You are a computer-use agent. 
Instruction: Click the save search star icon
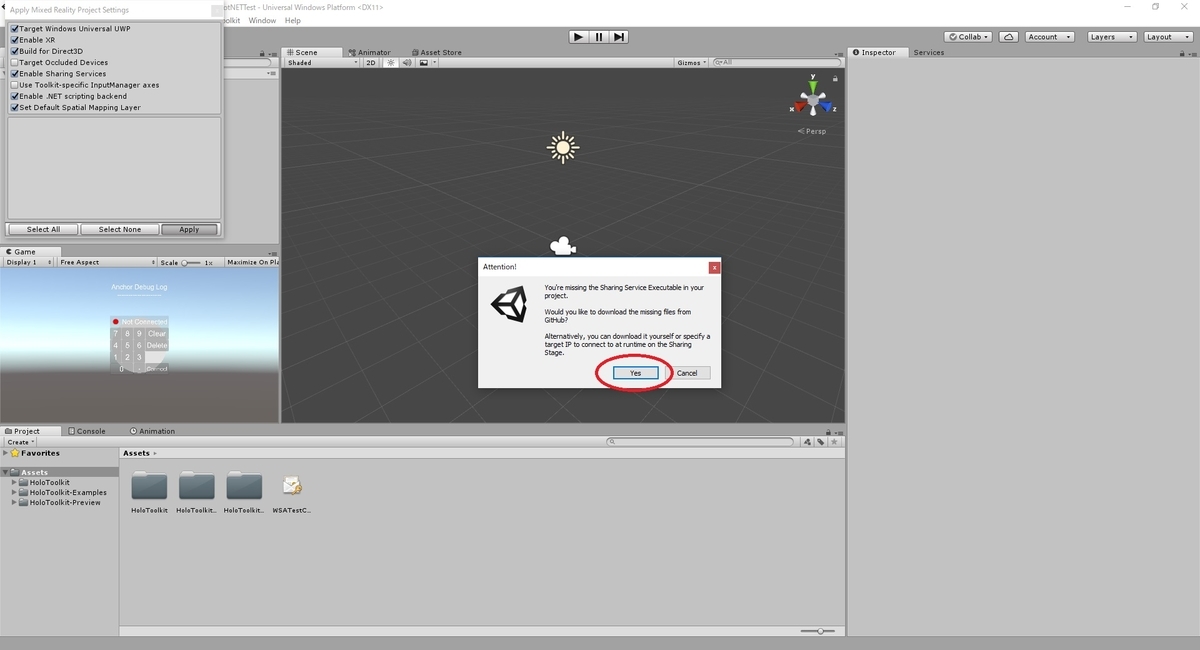click(835, 441)
